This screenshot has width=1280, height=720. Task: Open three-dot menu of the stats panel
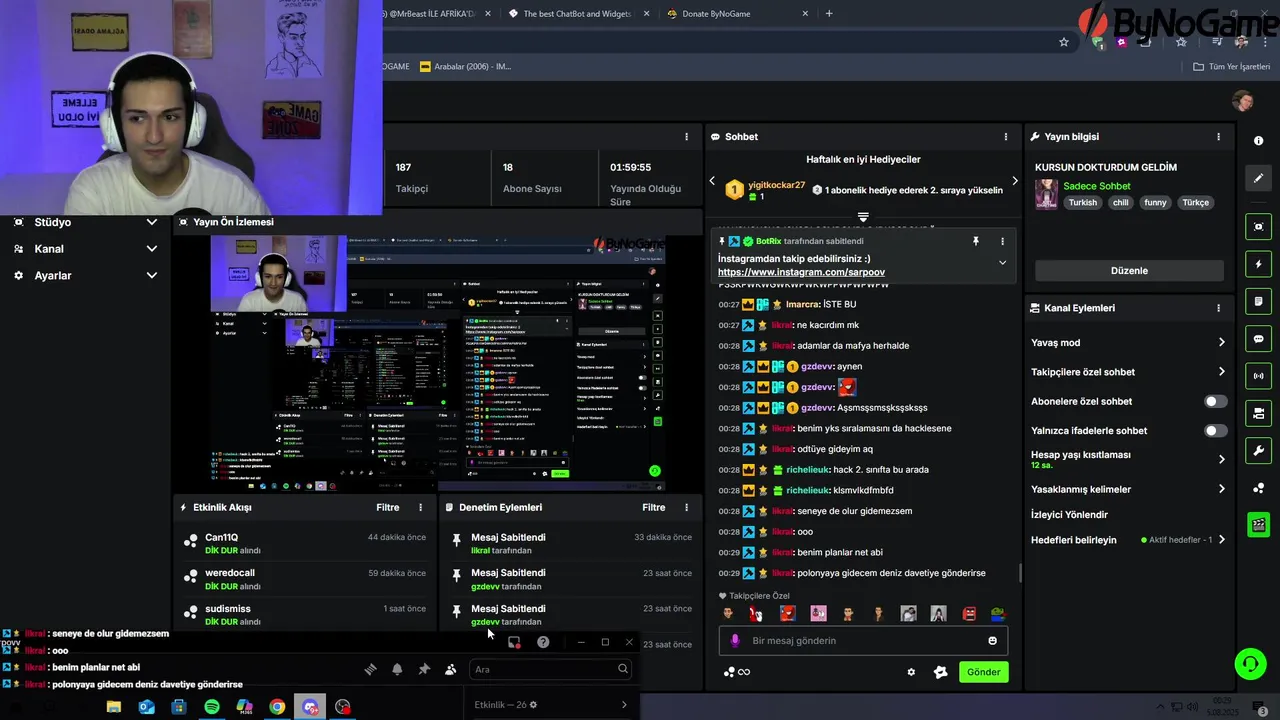click(686, 137)
